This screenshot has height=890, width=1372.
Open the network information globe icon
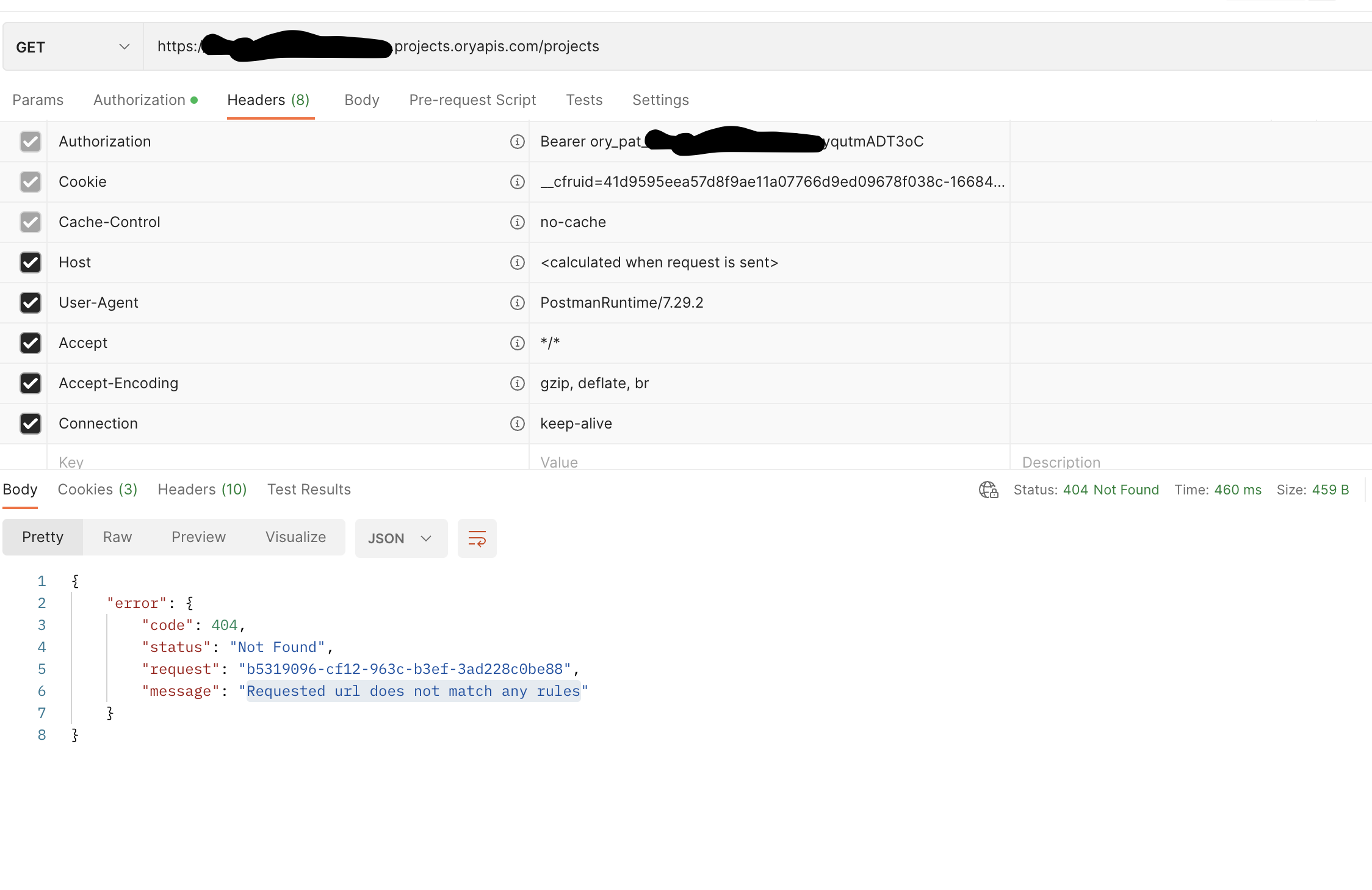point(987,490)
